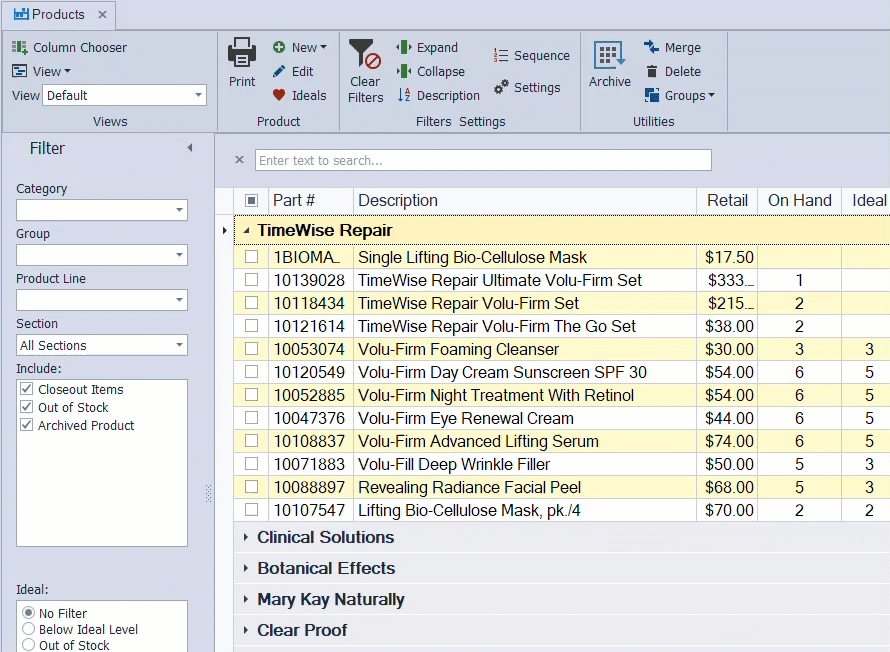Select checkbox for Volu-Firm Foaming Cleanser
Image resolution: width=890 pixels, height=652 pixels.
coord(251,349)
